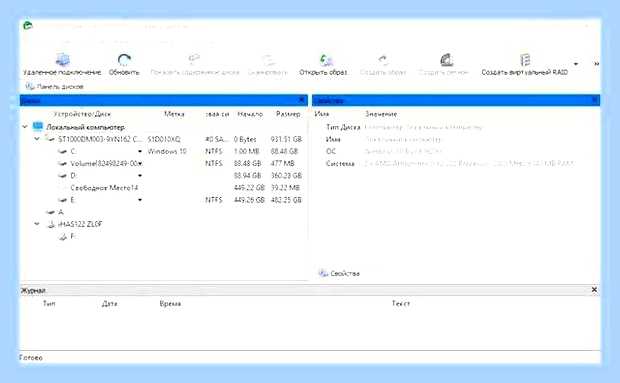The height and width of the screenshot is (383, 620).
Task: Collapse the Локальный компьютер tree node
Action: click(25, 127)
